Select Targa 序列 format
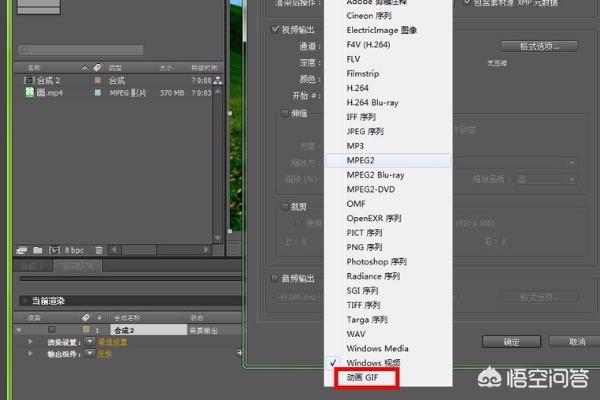The height and width of the screenshot is (400, 600). (367, 320)
